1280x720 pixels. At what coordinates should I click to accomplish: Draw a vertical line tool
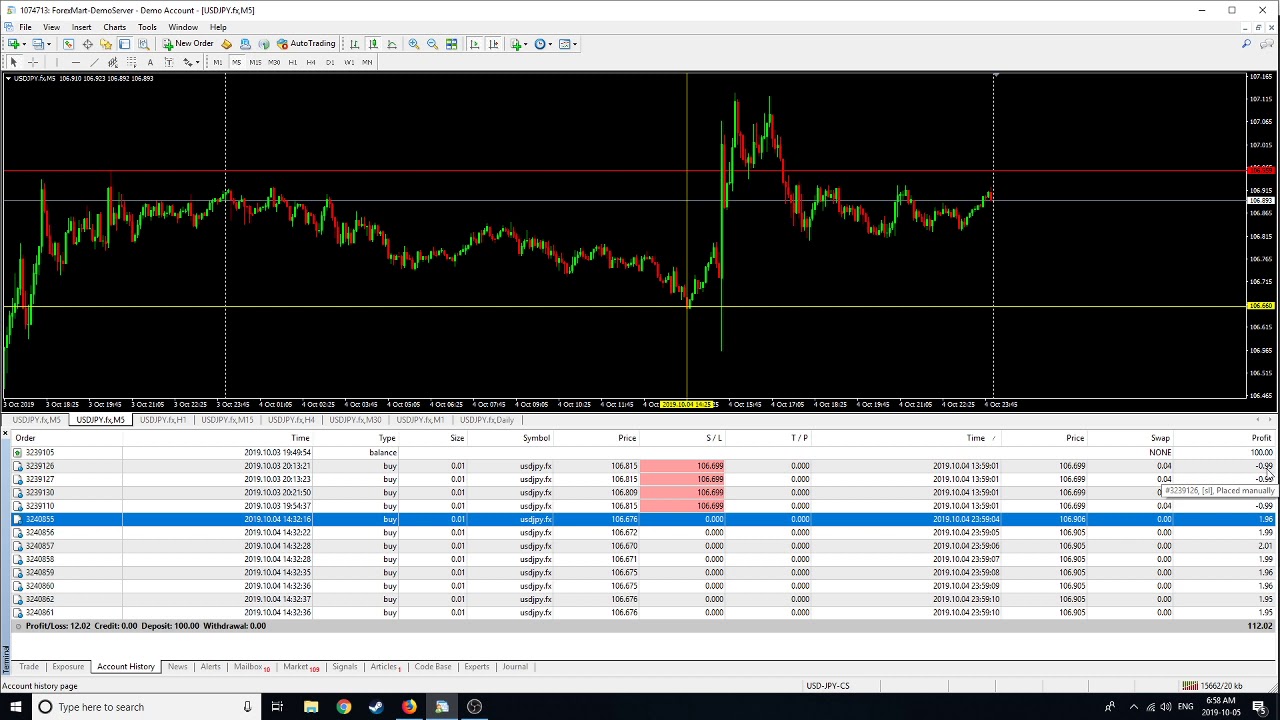click(57, 62)
